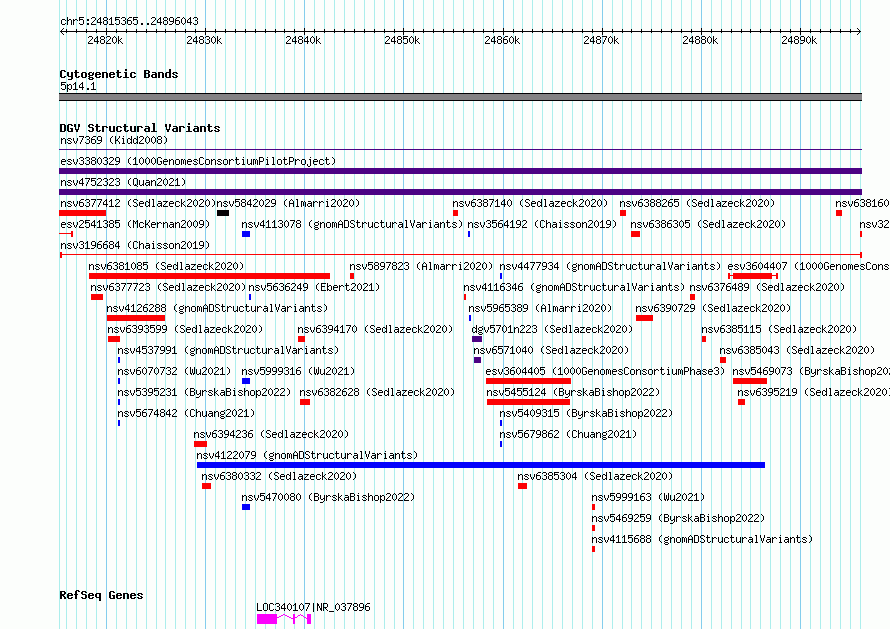Click nsv6380332 (Sedlazeck2020) label
890x629 pixels.
coord(279,476)
